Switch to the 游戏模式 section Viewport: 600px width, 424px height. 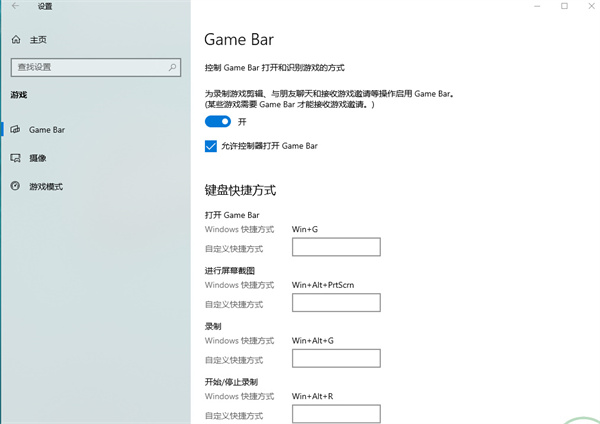pos(46,186)
